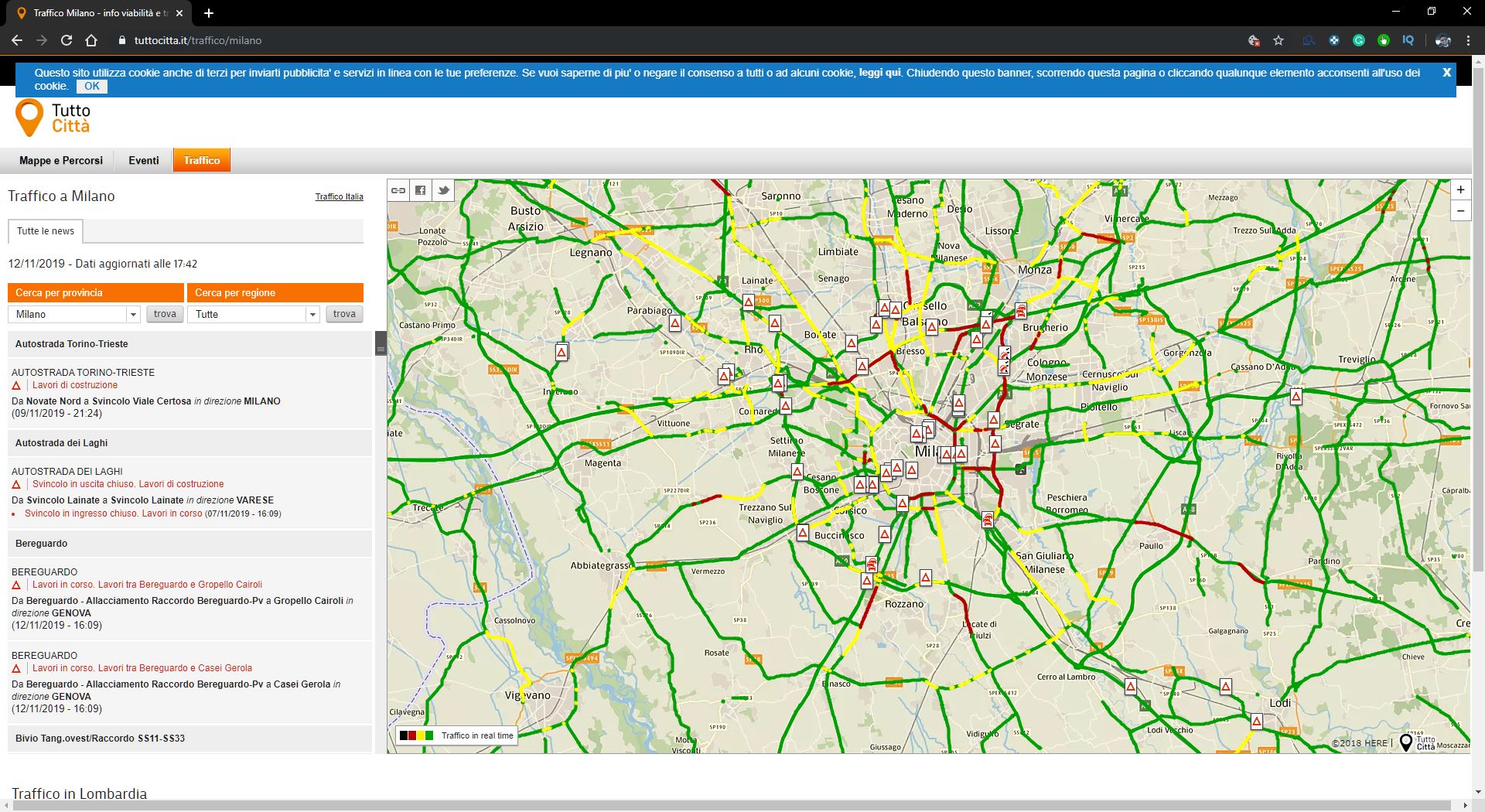Switch to the Eventi tab

click(144, 160)
